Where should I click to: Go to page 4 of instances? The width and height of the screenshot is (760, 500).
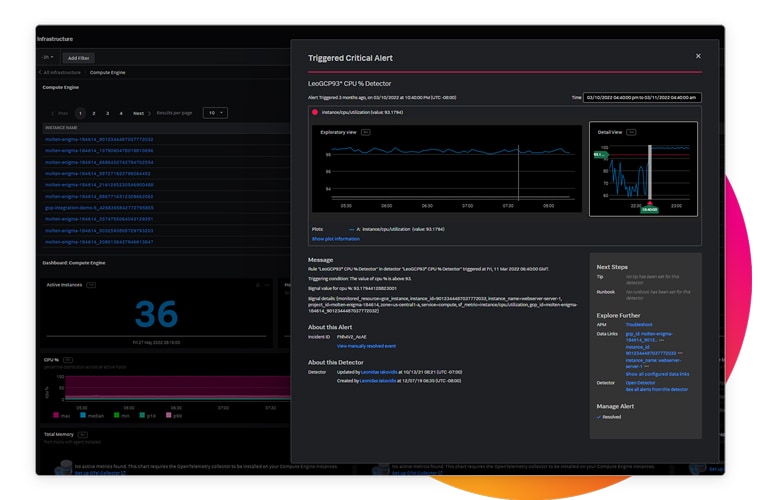coord(121,113)
